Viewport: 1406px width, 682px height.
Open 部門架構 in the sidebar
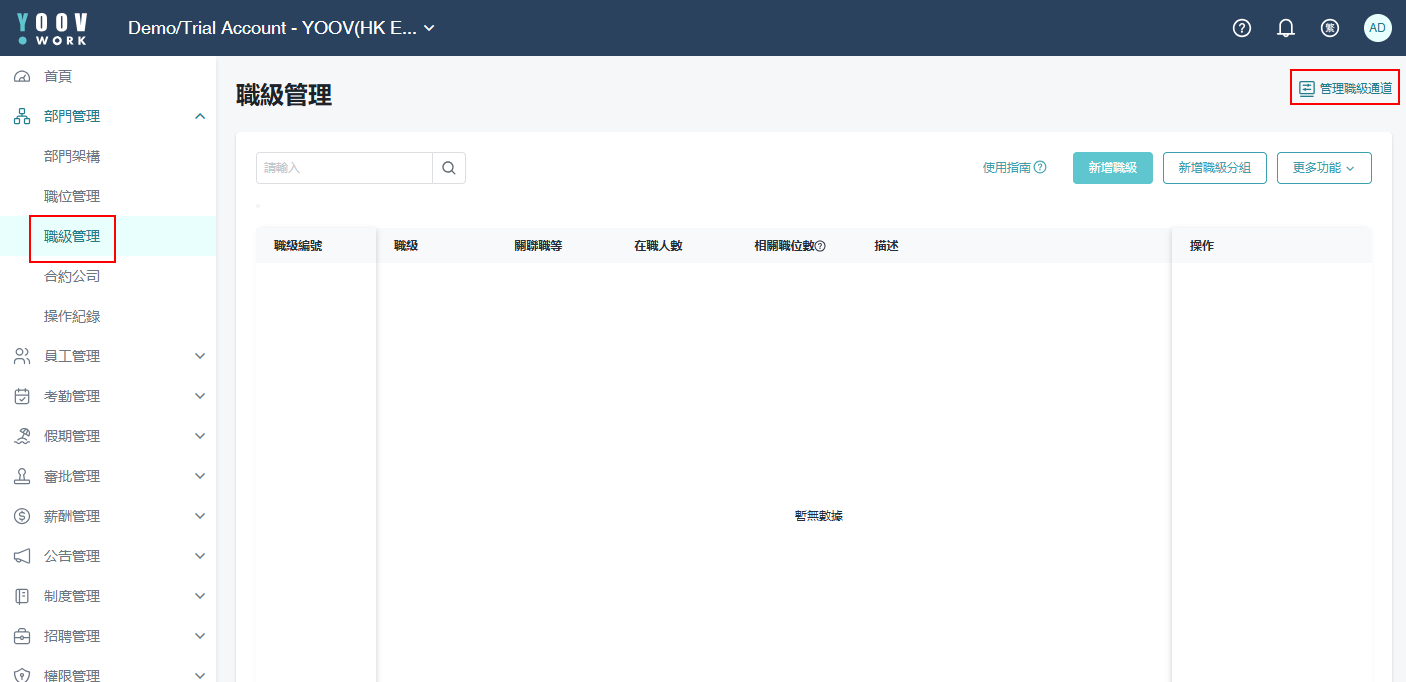click(72, 156)
